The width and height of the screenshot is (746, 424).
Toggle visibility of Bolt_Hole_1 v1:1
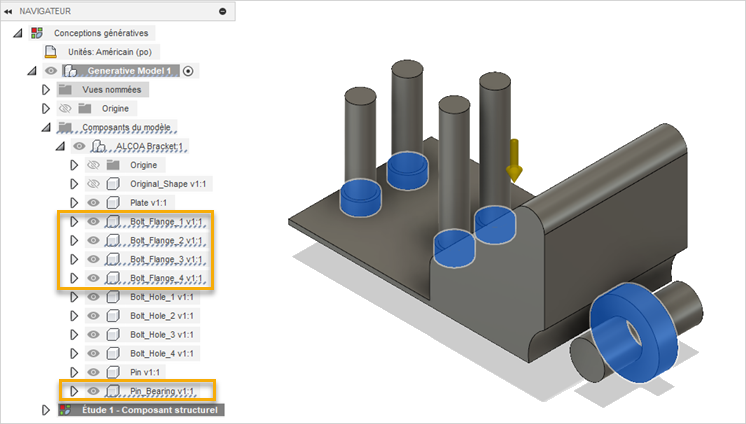coord(94,297)
